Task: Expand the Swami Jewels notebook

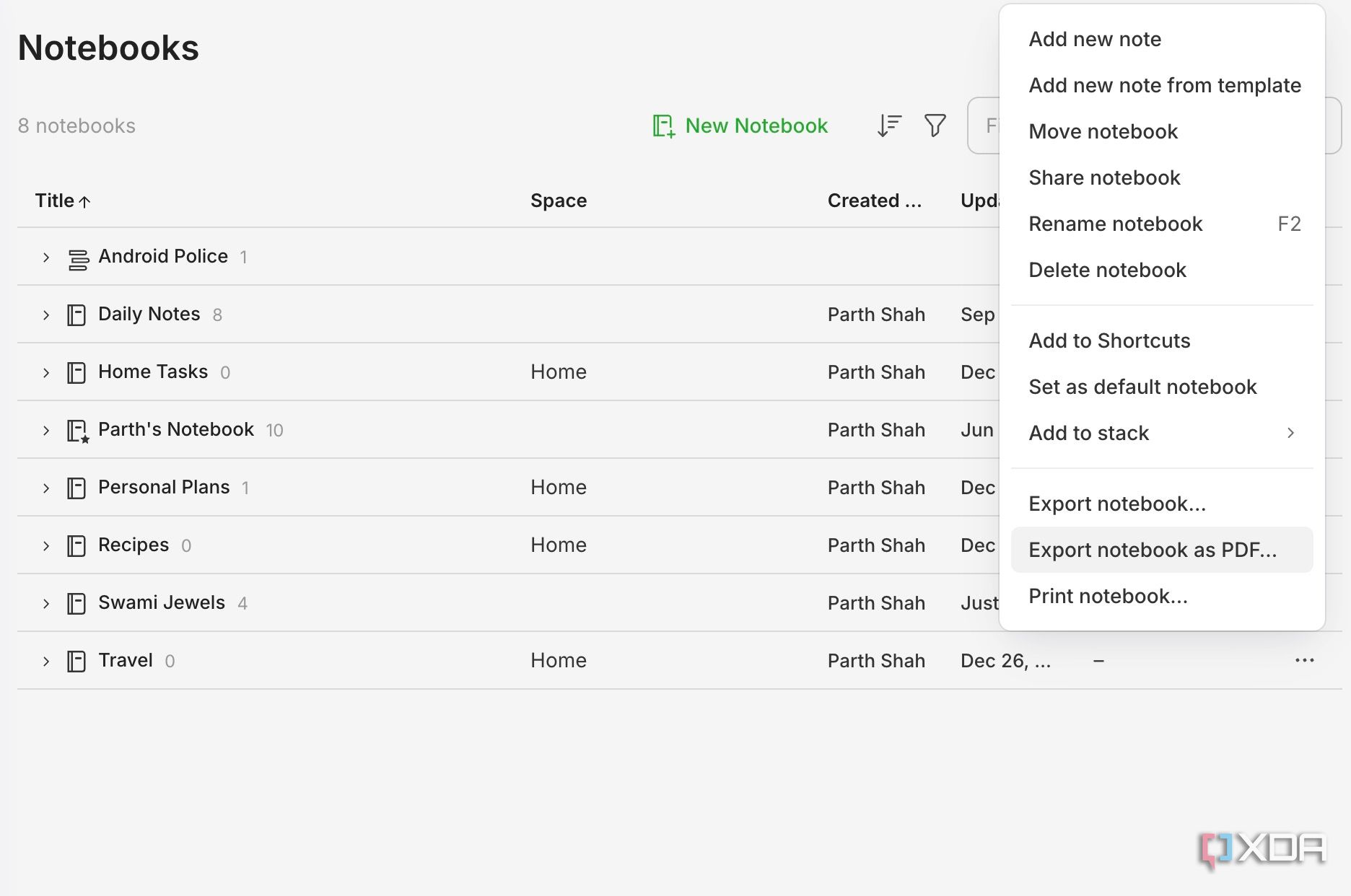Action: click(x=46, y=604)
